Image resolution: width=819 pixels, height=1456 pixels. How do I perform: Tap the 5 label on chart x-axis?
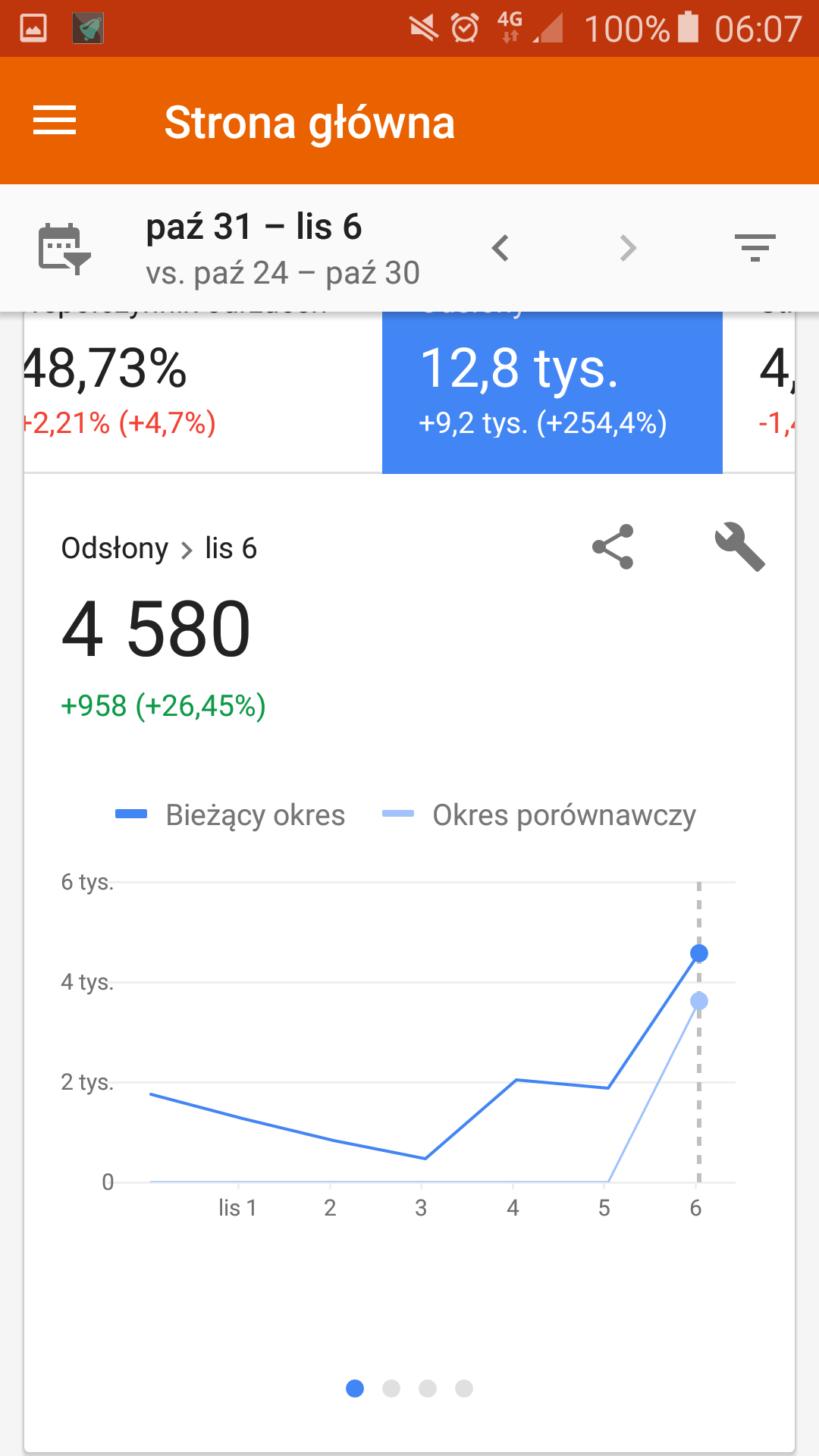604,1207
